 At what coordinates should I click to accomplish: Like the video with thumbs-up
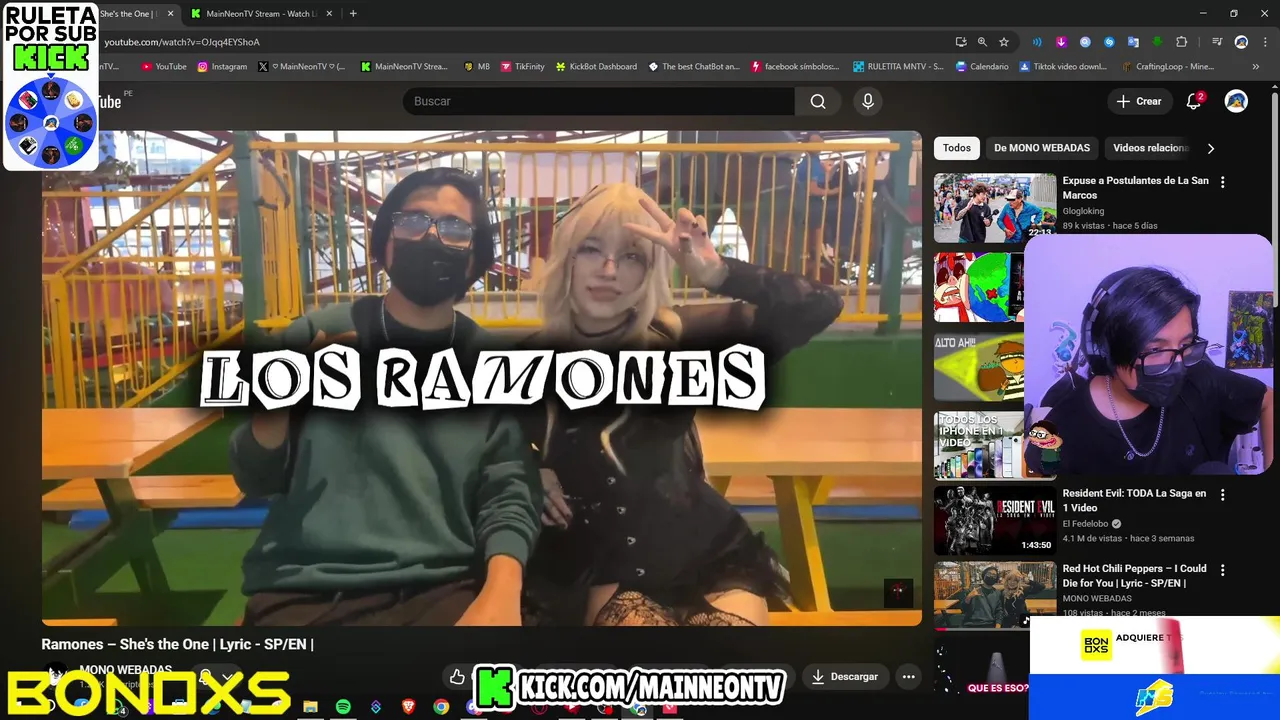(x=457, y=677)
